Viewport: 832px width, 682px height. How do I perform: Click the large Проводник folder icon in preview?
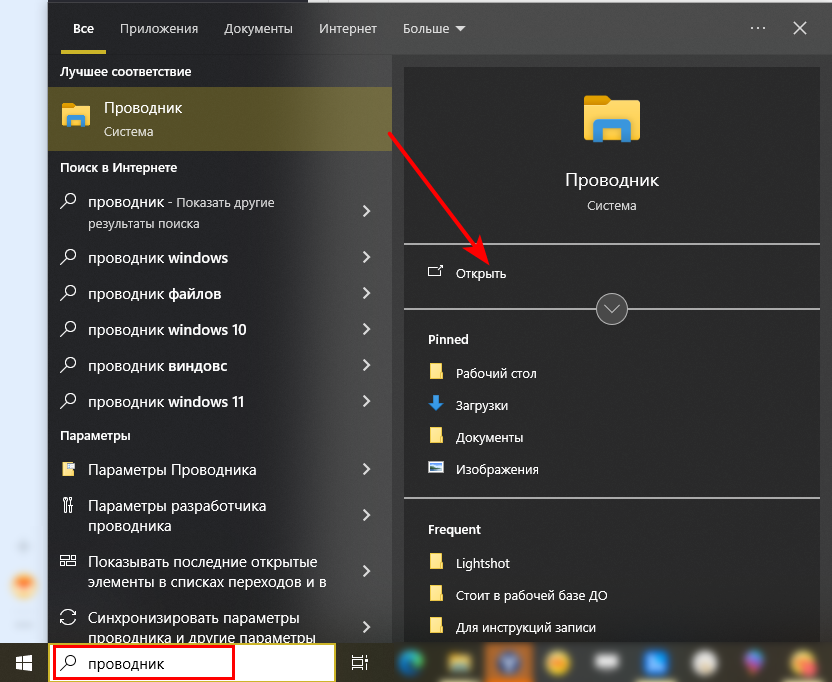tap(611, 118)
